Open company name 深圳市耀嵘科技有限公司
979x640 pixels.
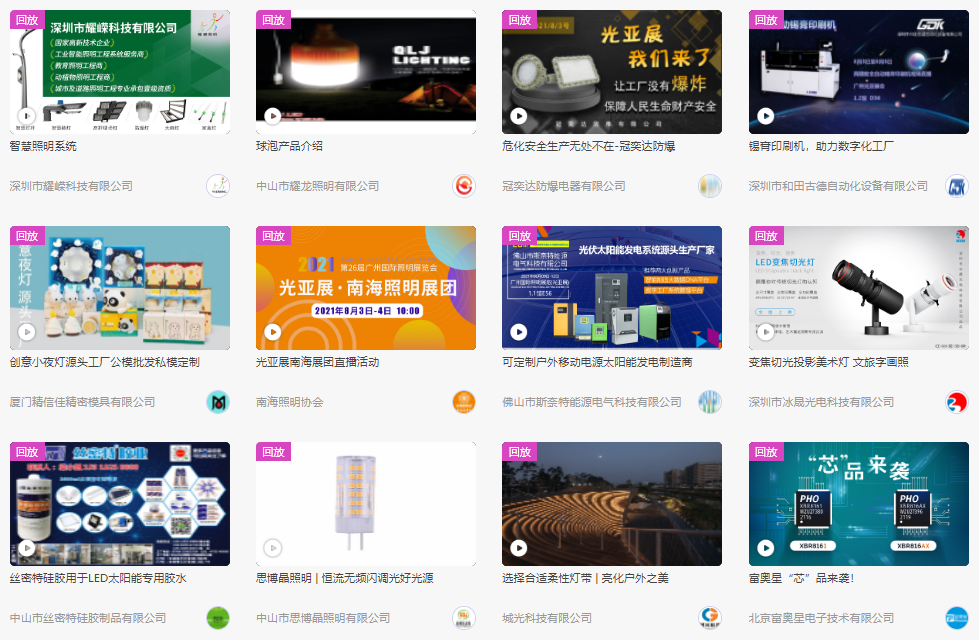click(x=71, y=186)
